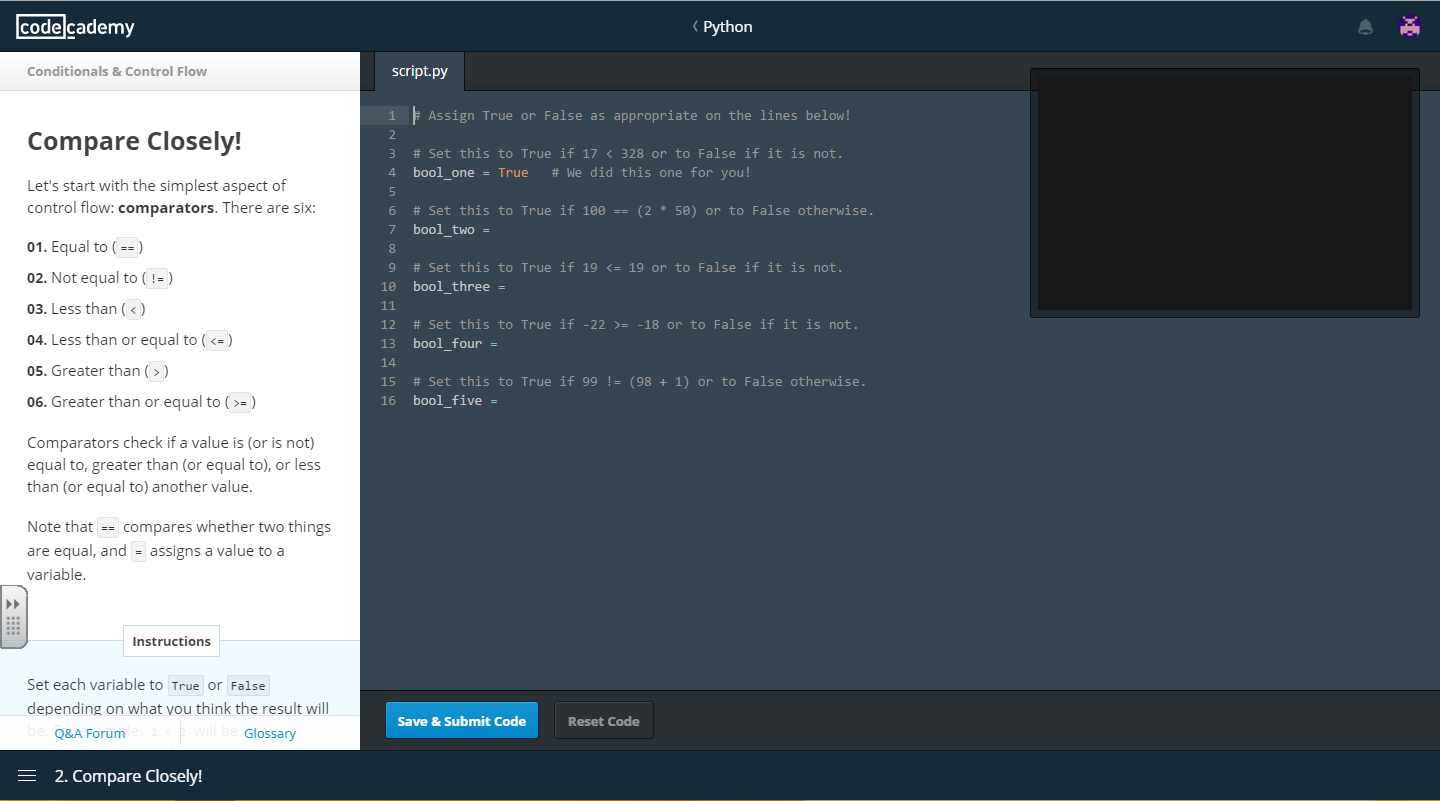The width and height of the screenshot is (1440, 801).
Task: Select the script.py tab
Action: point(419,71)
